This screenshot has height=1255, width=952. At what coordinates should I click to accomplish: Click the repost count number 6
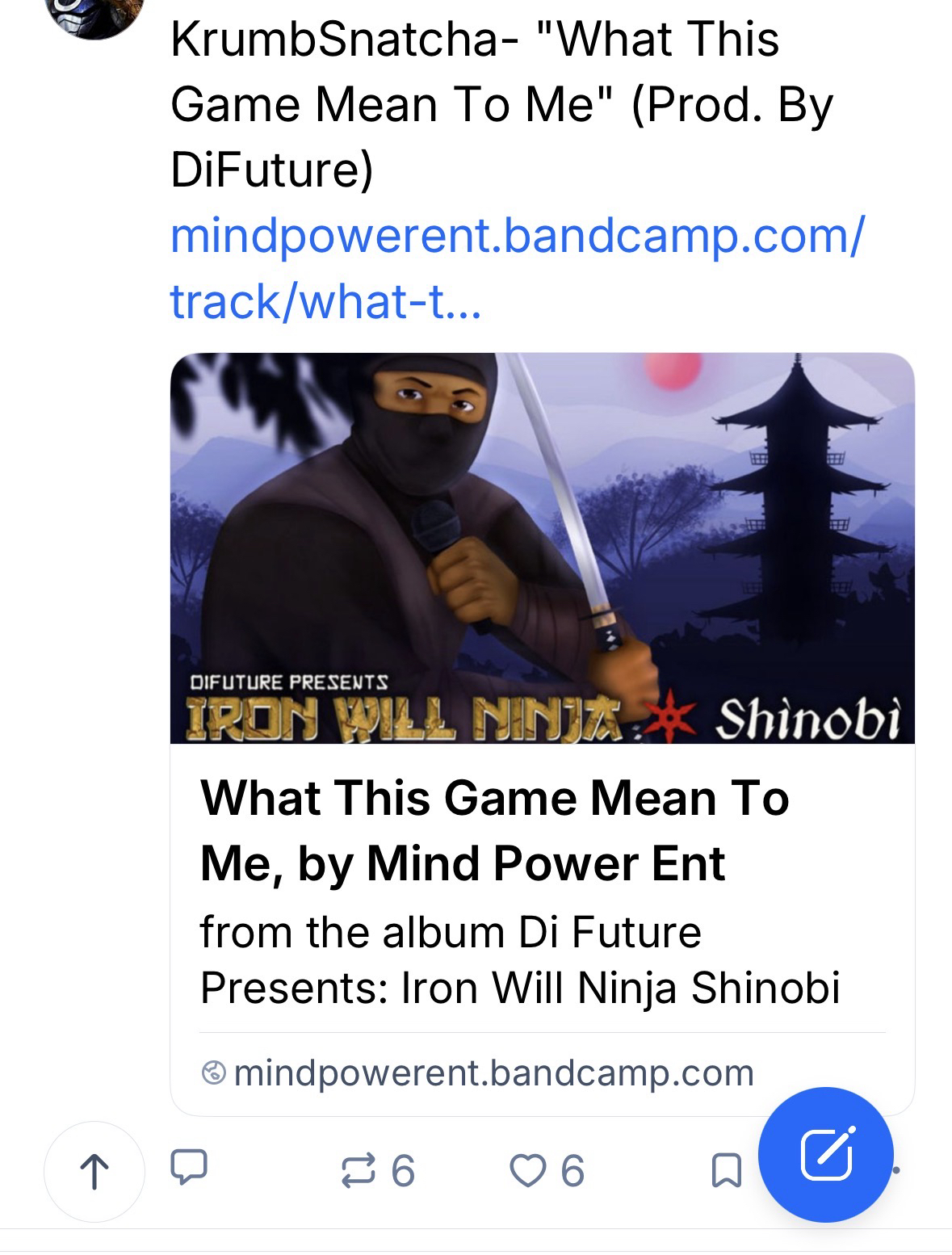(403, 1170)
